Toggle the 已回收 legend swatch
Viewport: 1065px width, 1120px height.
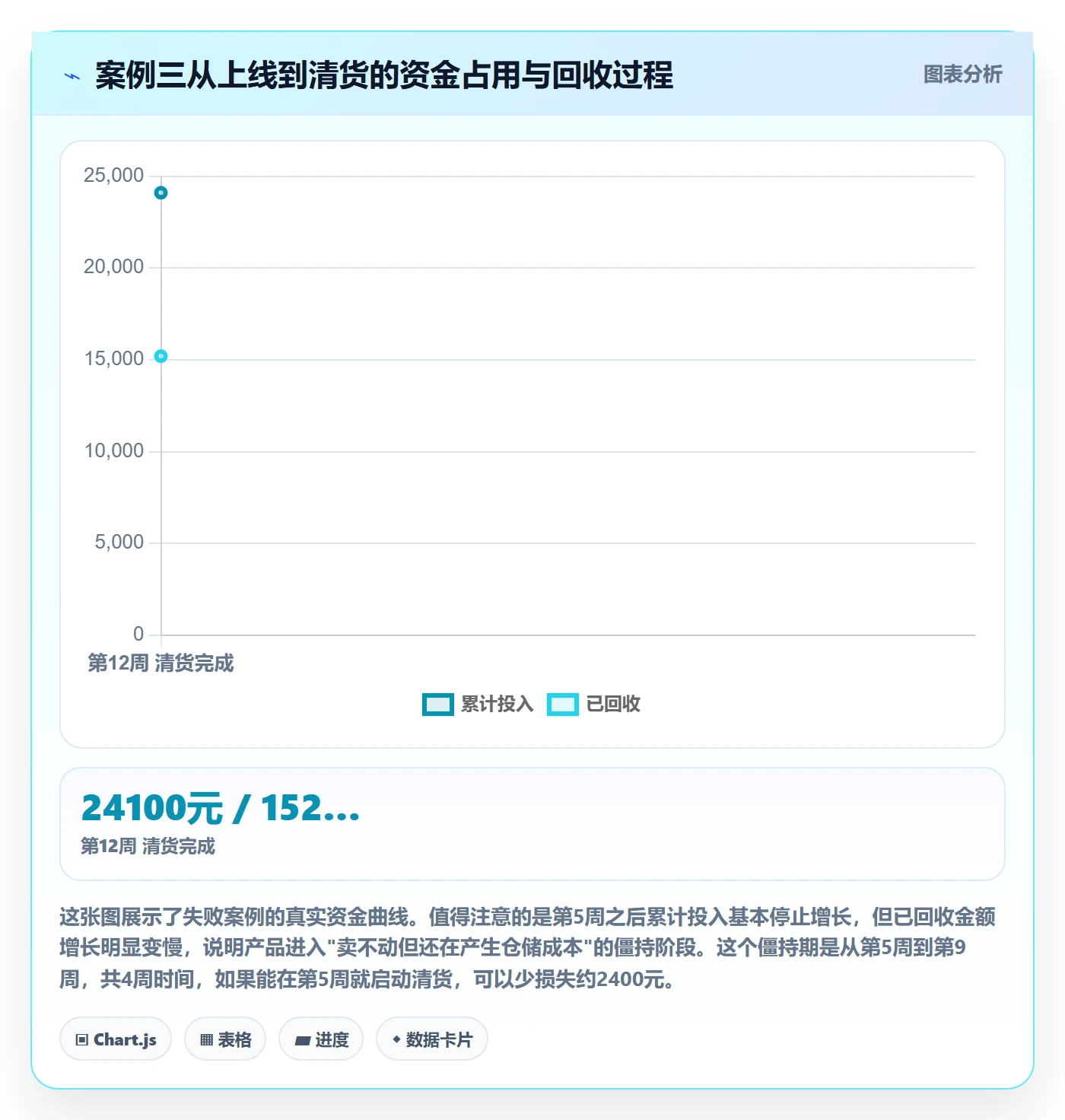563,705
